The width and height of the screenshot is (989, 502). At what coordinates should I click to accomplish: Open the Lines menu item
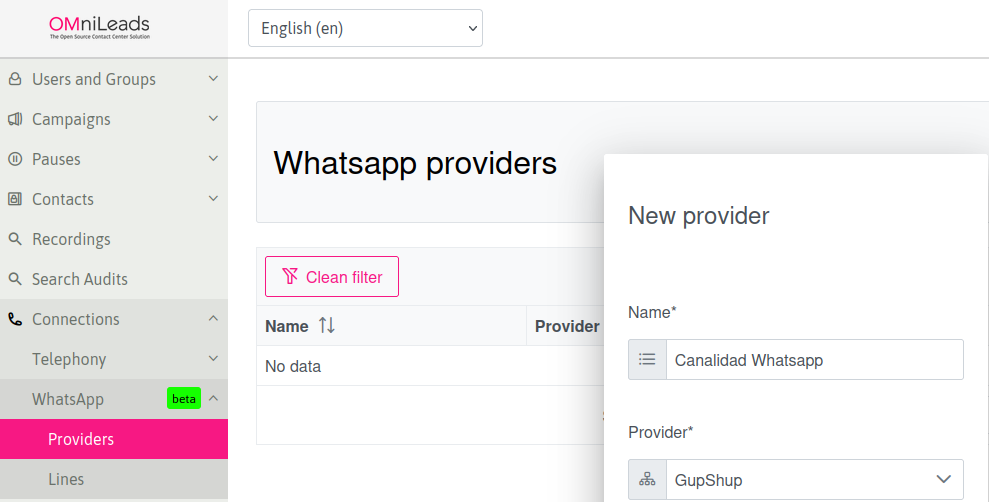114,479
